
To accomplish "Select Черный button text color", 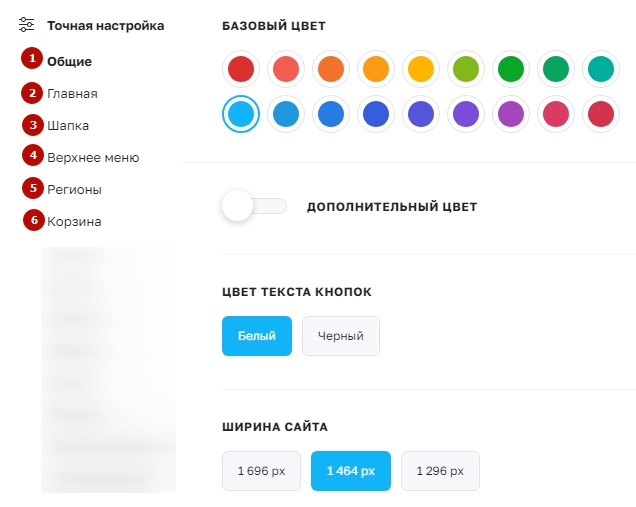I will point(340,336).
